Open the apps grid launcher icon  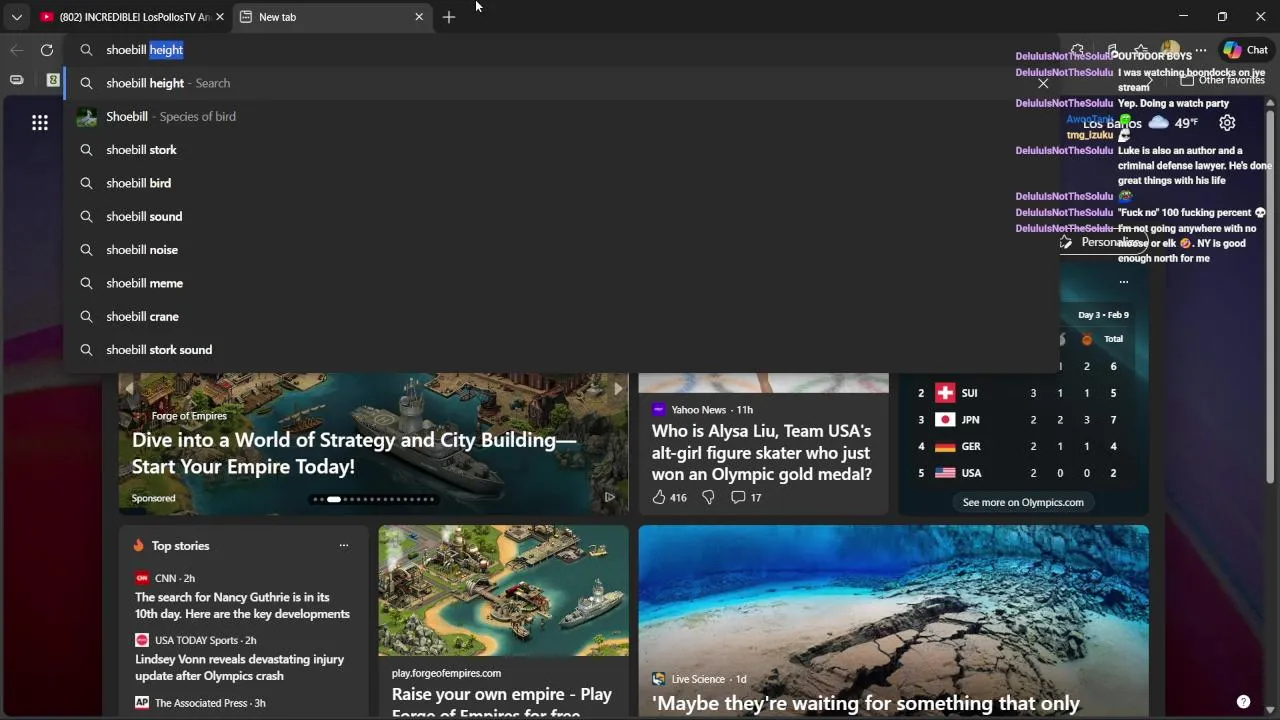[40, 123]
